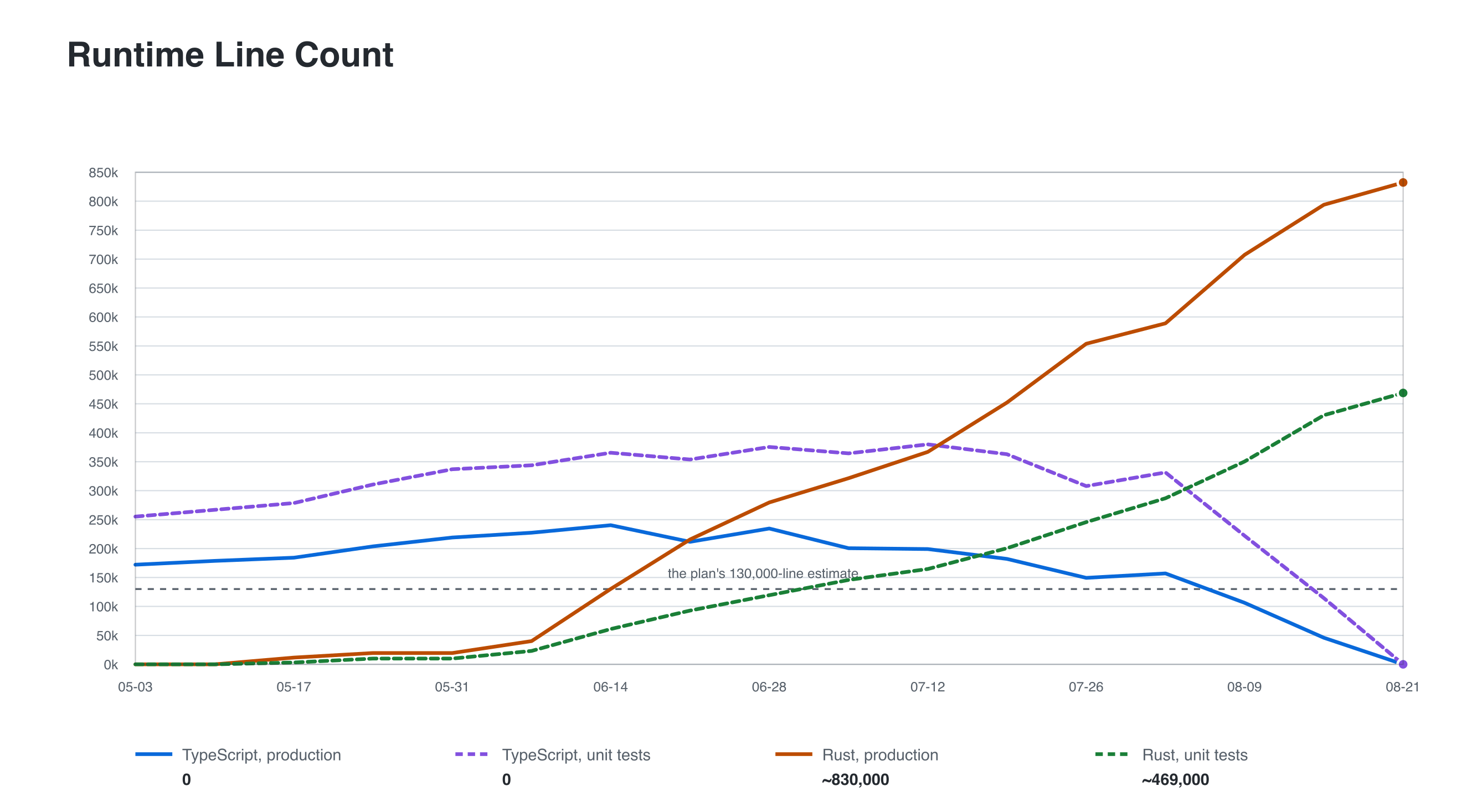Click the 100k y-axis label
The height and width of the screenshot is (812, 1477).
103,606
